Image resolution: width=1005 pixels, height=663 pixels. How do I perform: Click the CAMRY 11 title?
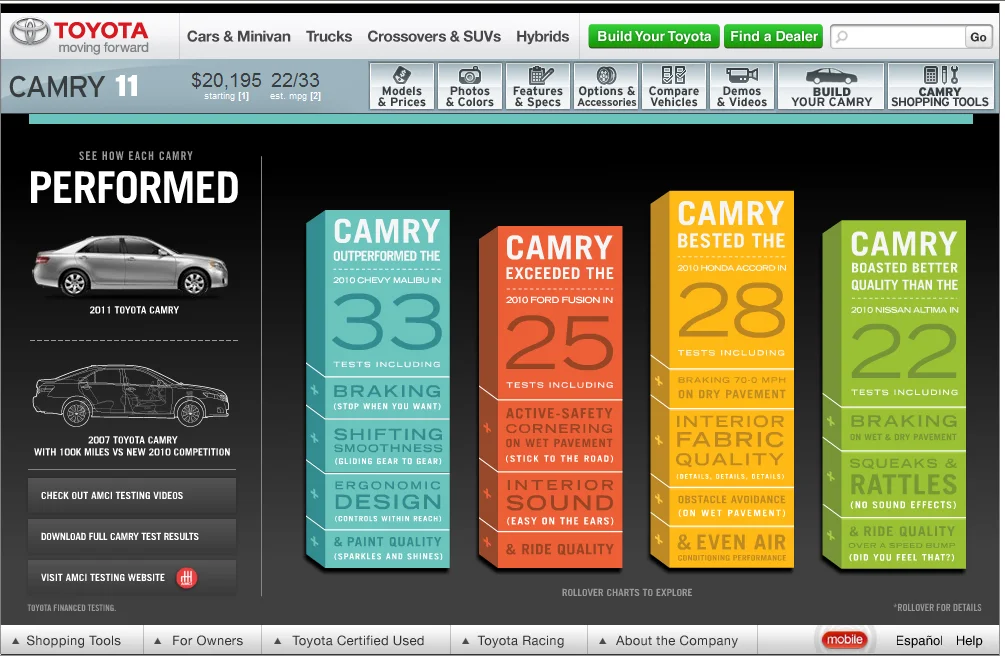click(74, 87)
